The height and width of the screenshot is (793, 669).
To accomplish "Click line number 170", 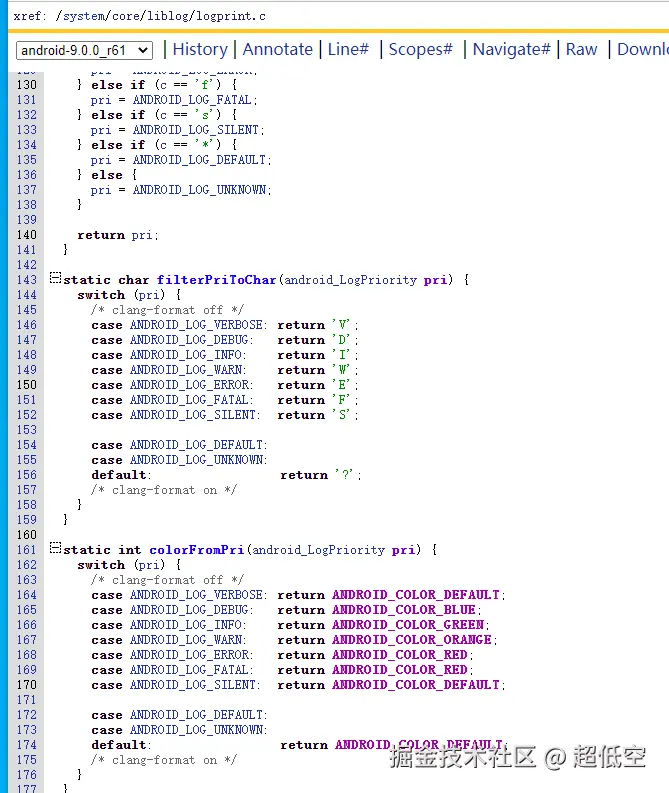I will pos(27,685).
